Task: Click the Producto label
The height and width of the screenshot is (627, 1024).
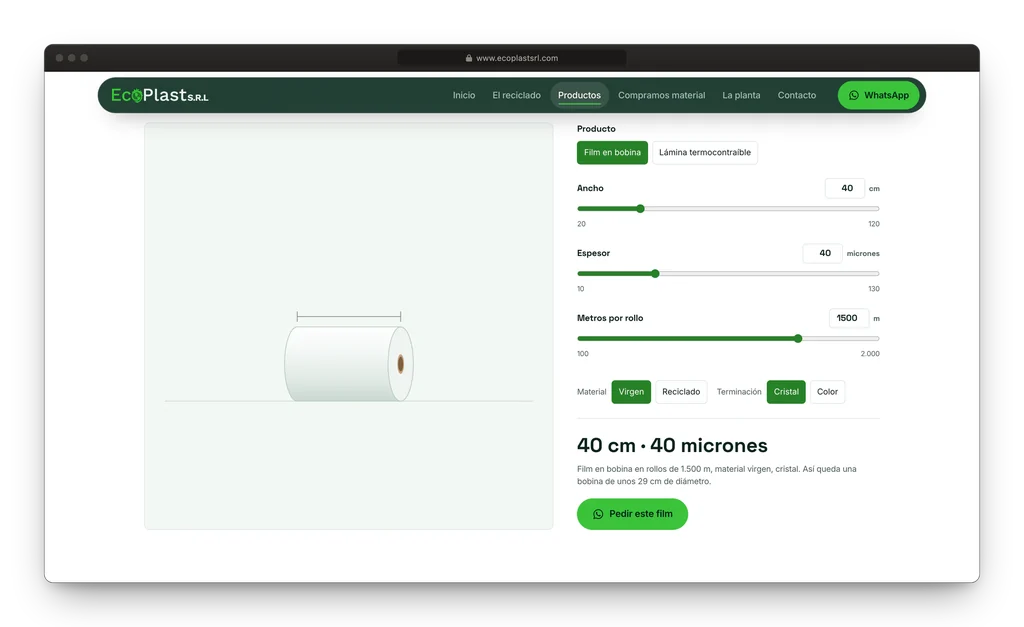Action: 596,129
